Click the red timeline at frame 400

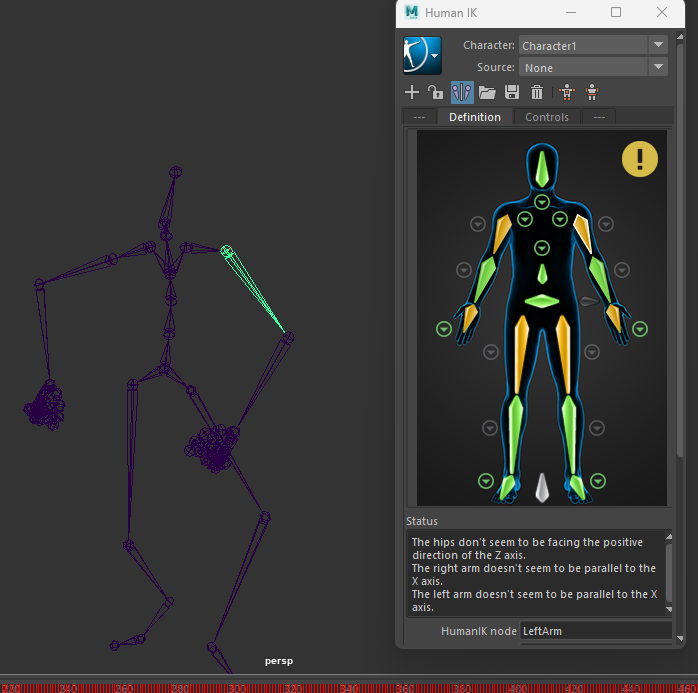pyautogui.click(x=517, y=688)
